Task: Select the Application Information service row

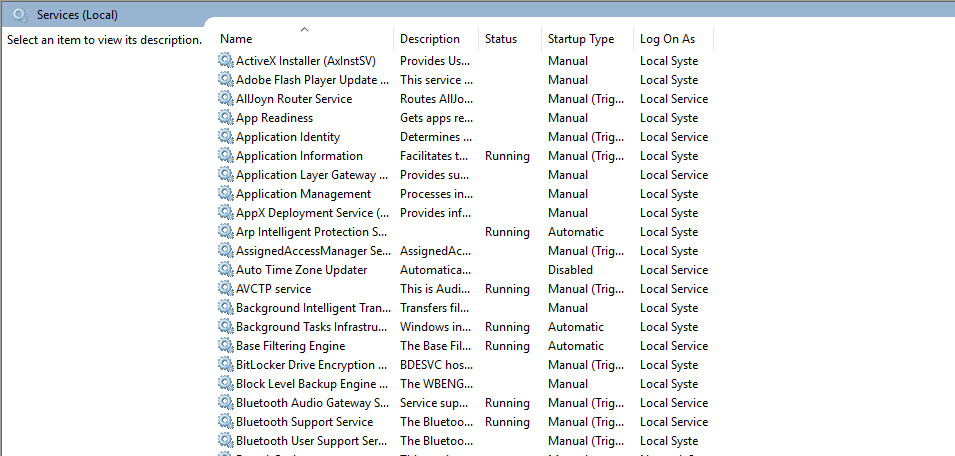Action: pyautogui.click(x=299, y=156)
